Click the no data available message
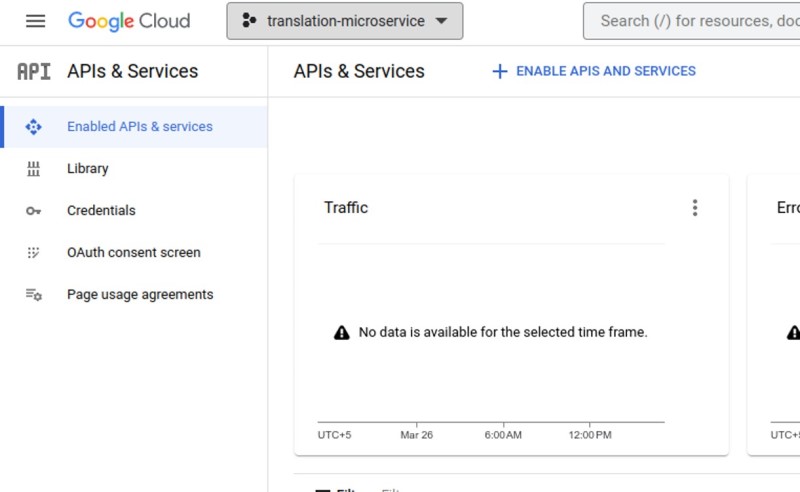Viewport: 800px width, 492px height. (503, 332)
